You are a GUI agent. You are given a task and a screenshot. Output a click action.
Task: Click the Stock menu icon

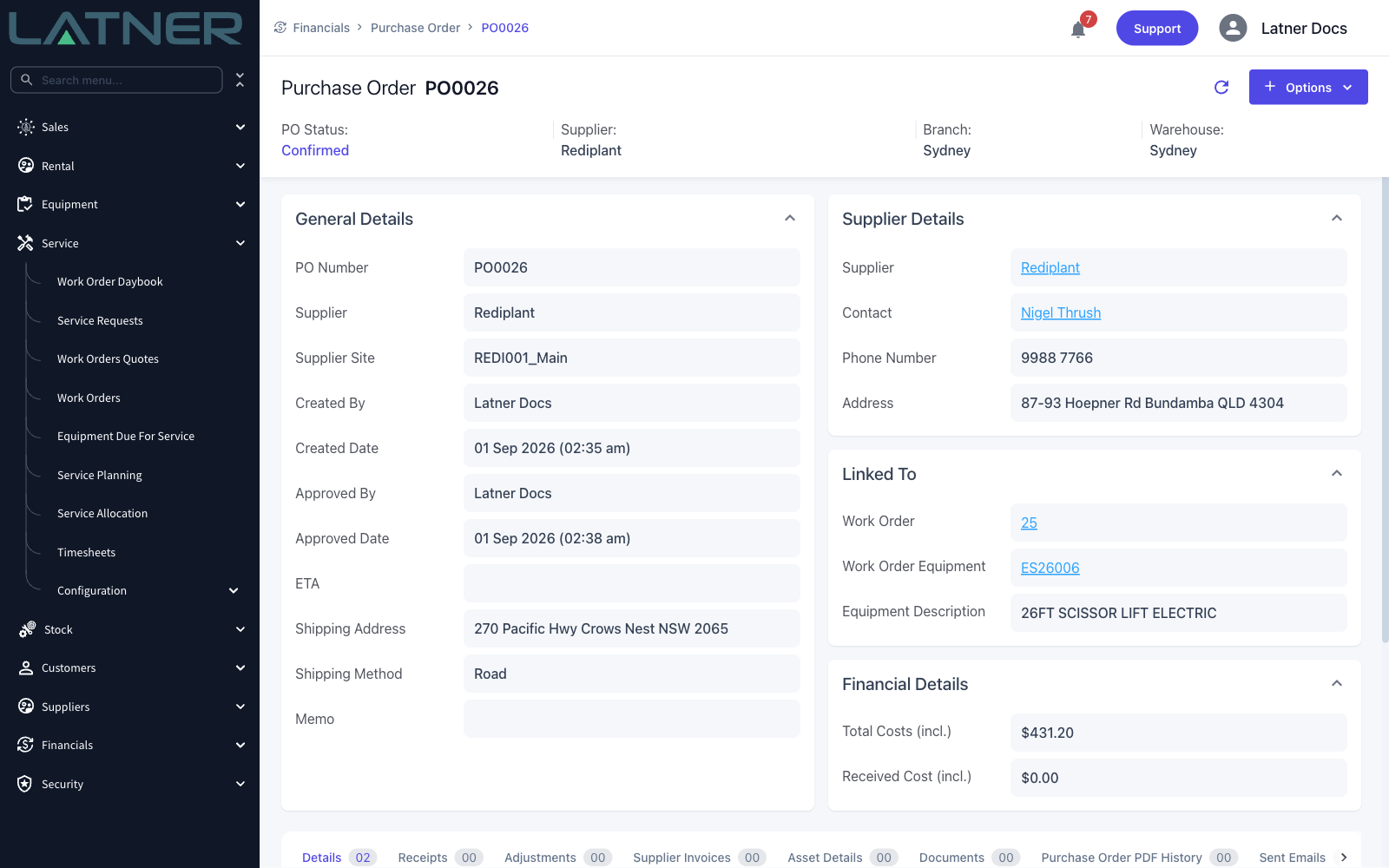(27, 629)
